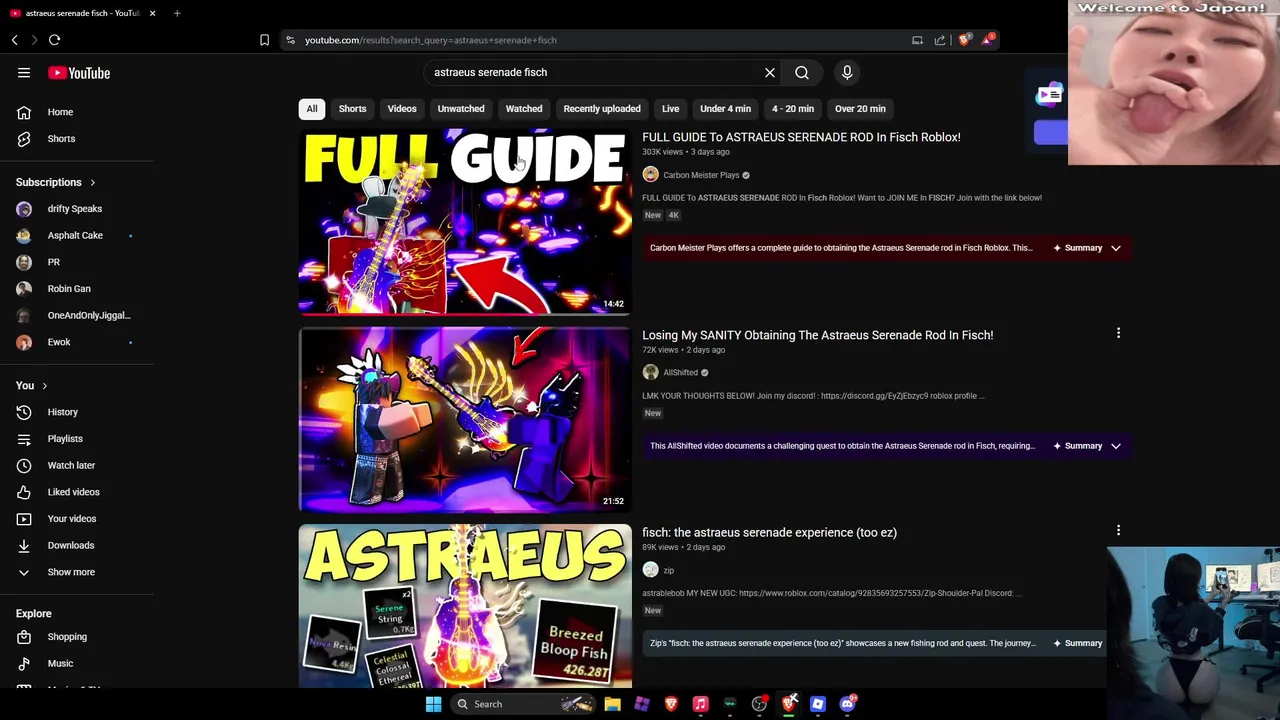The width and height of the screenshot is (1280, 720).
Task: Open Brave Shields lion icon
Action: 964,40
